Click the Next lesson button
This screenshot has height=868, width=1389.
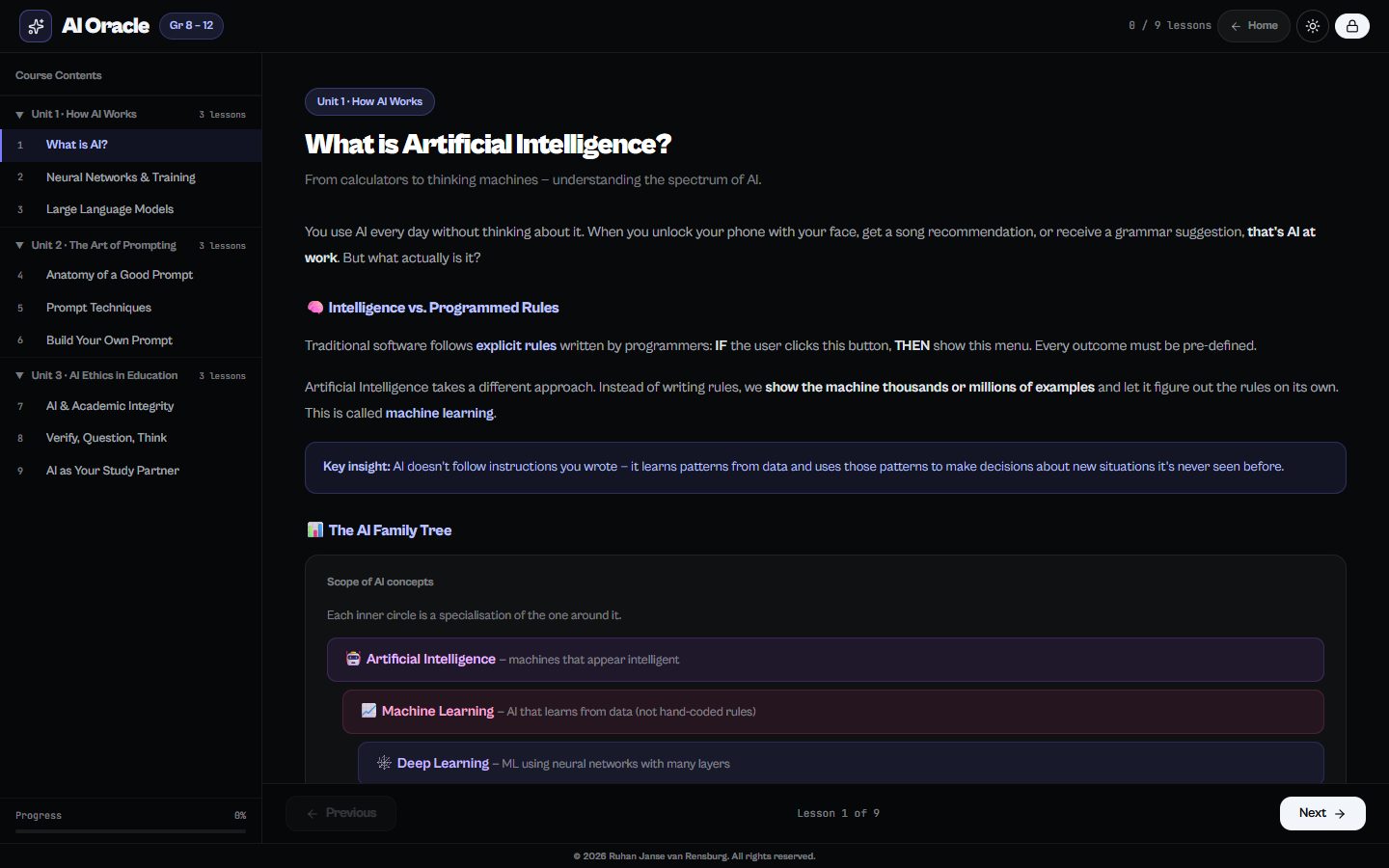(1322, 813)
